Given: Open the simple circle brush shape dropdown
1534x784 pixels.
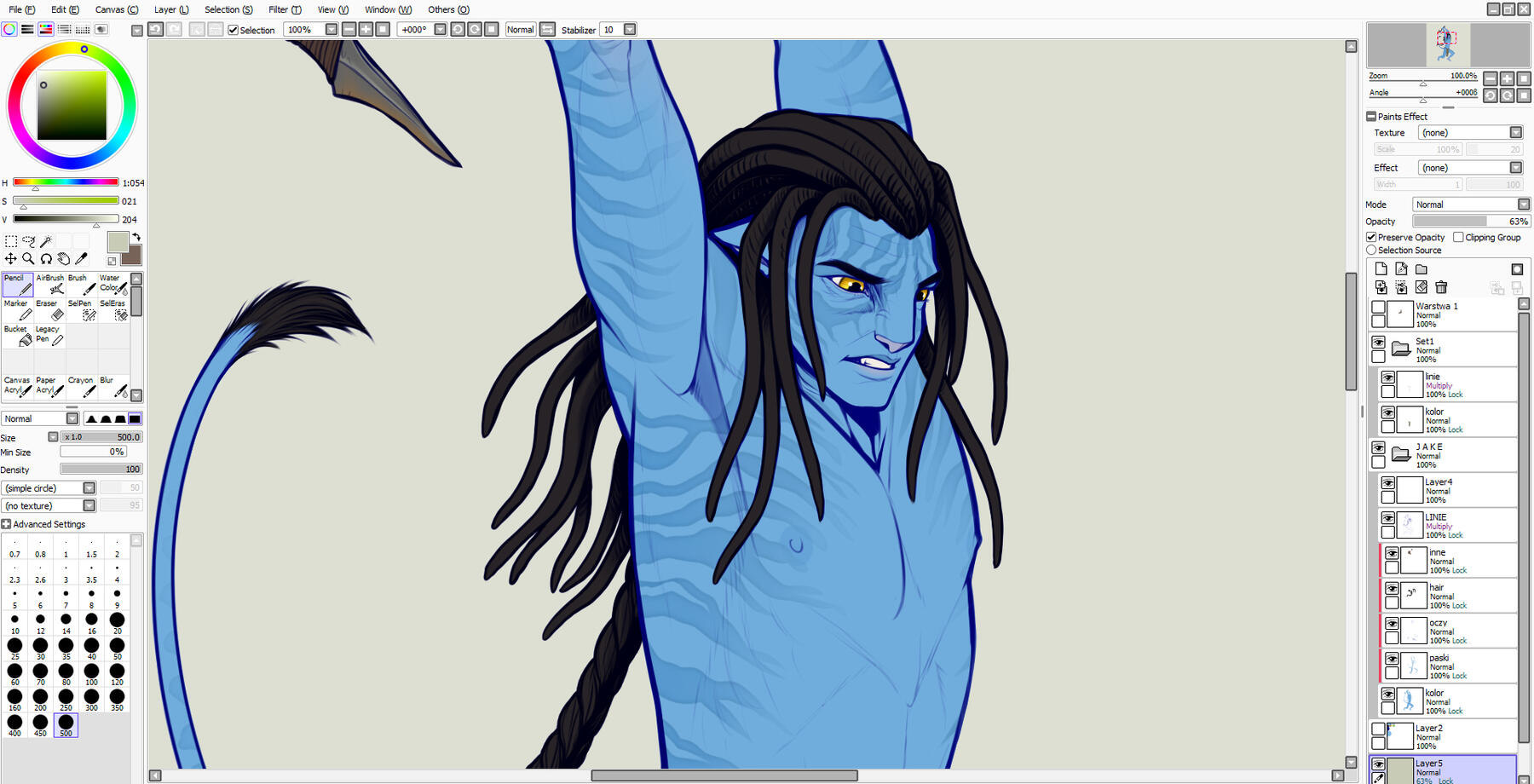Looking at the screenshot, I should [89, 488].
